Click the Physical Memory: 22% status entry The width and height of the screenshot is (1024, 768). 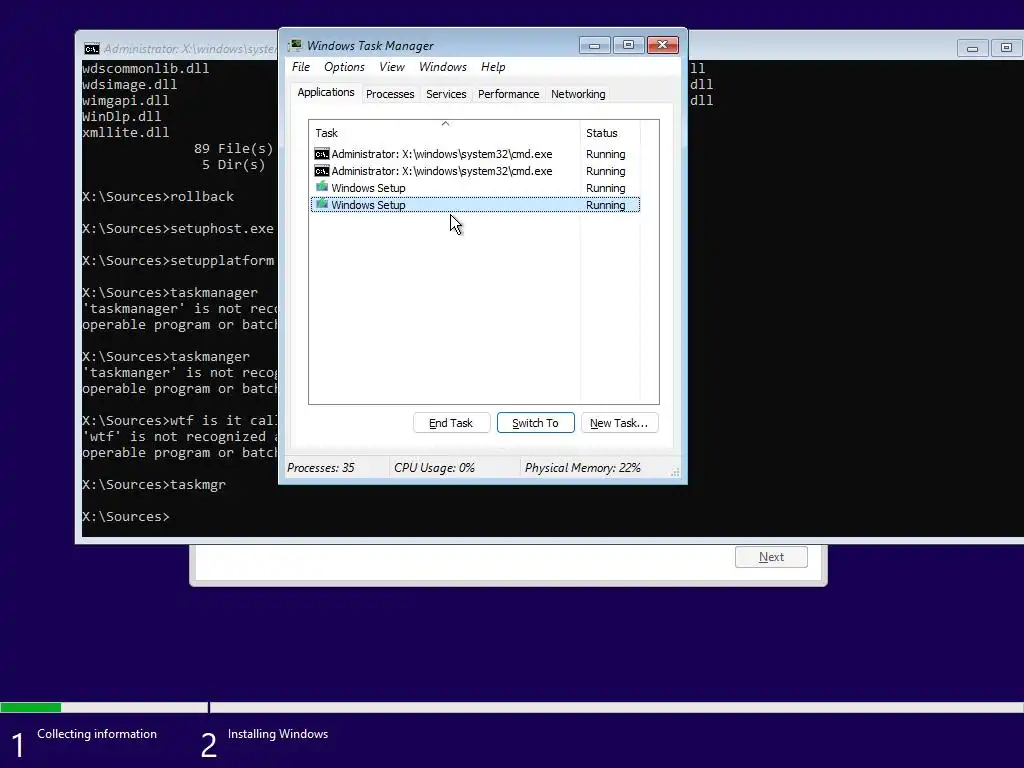pos(583,468)
